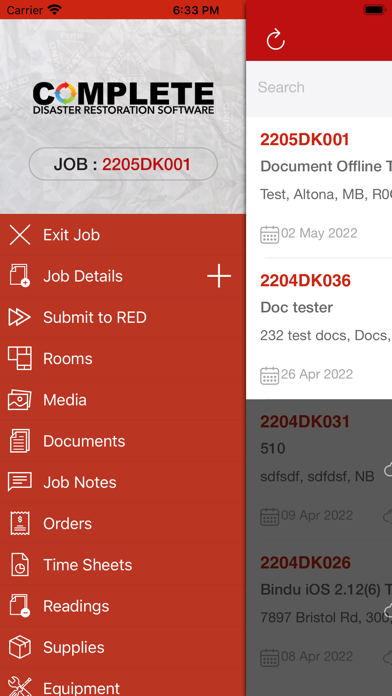
Task: Click the Rooms layout icon
Action: click(20, 358)
